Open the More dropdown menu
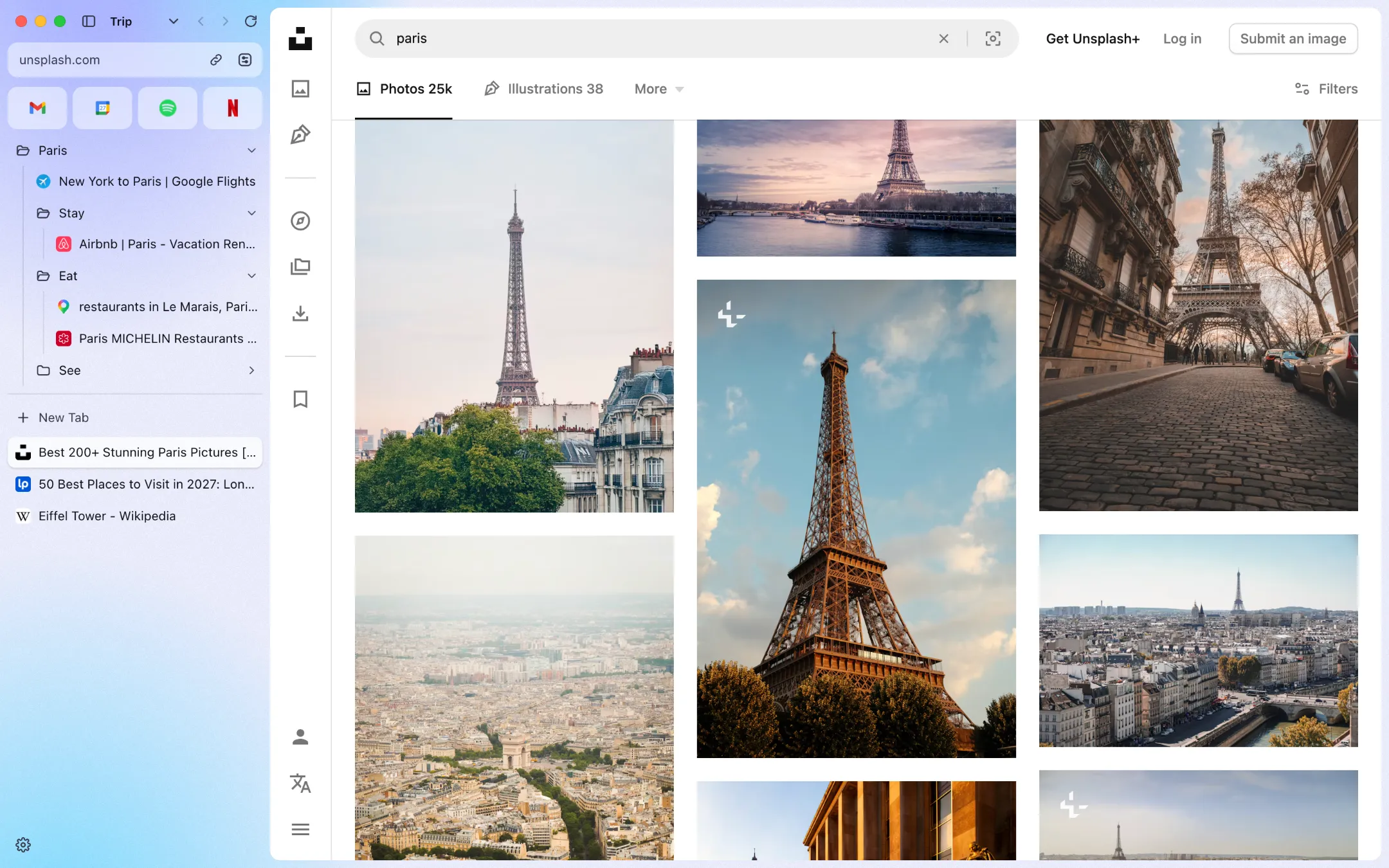 point(659,89)
